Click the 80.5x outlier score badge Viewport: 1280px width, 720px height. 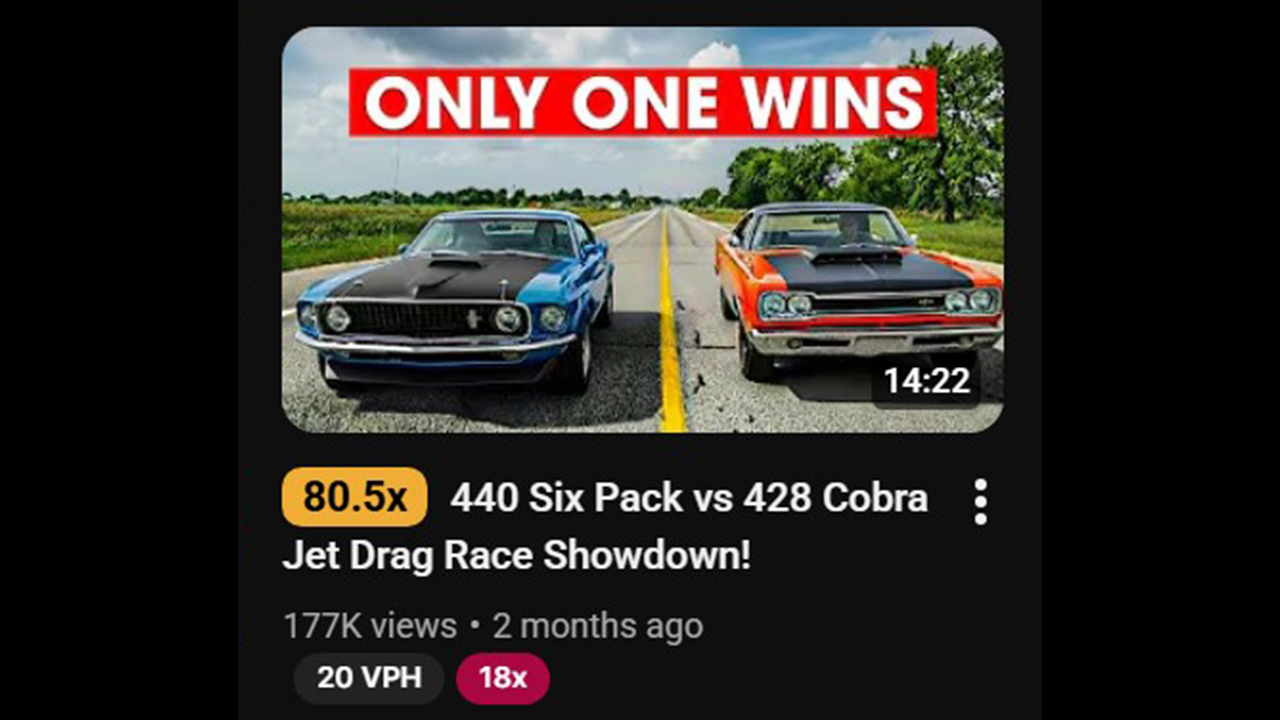[x=355, y=497]
